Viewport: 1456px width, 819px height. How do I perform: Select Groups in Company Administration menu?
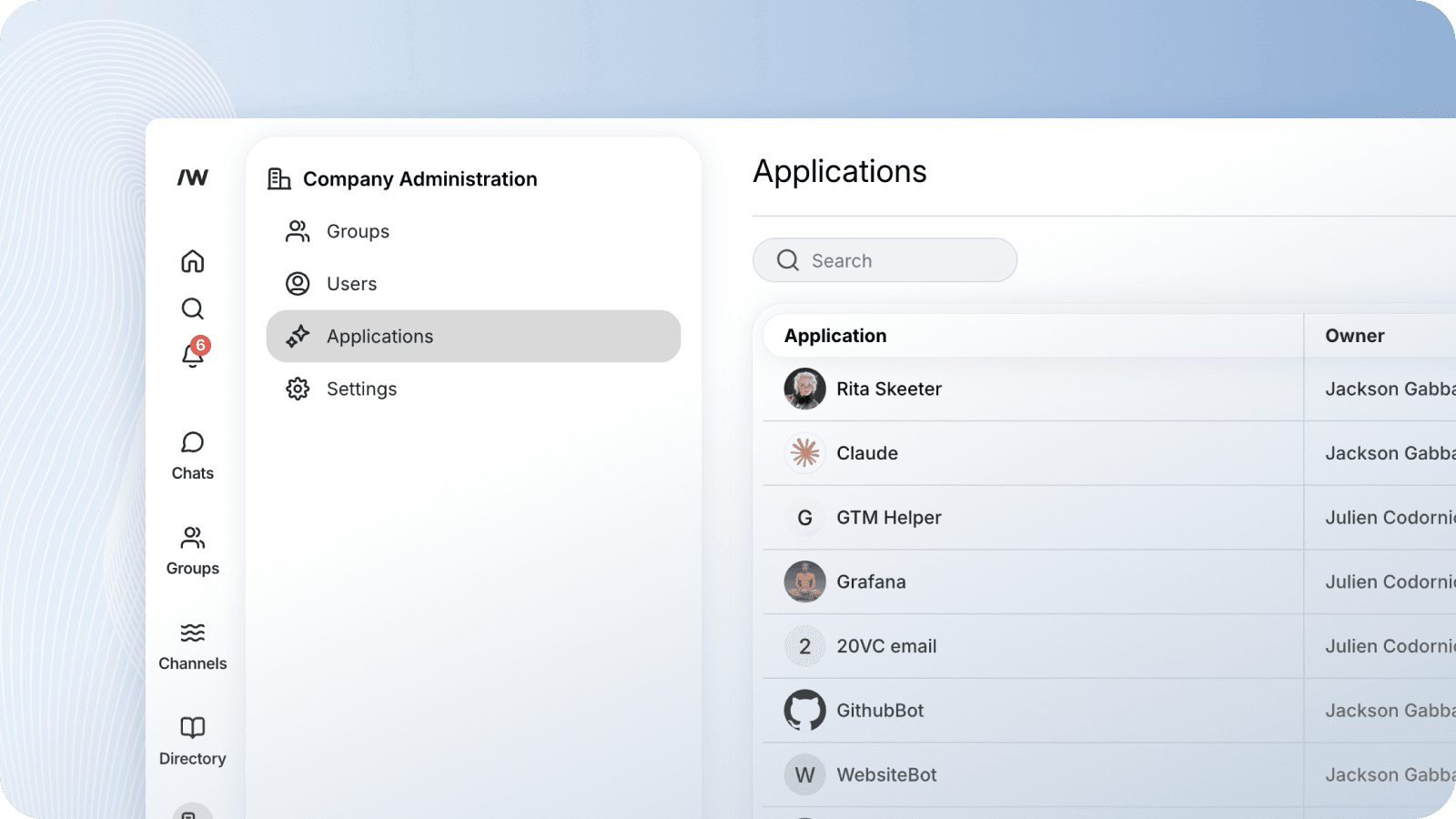[x=473, y=231]
